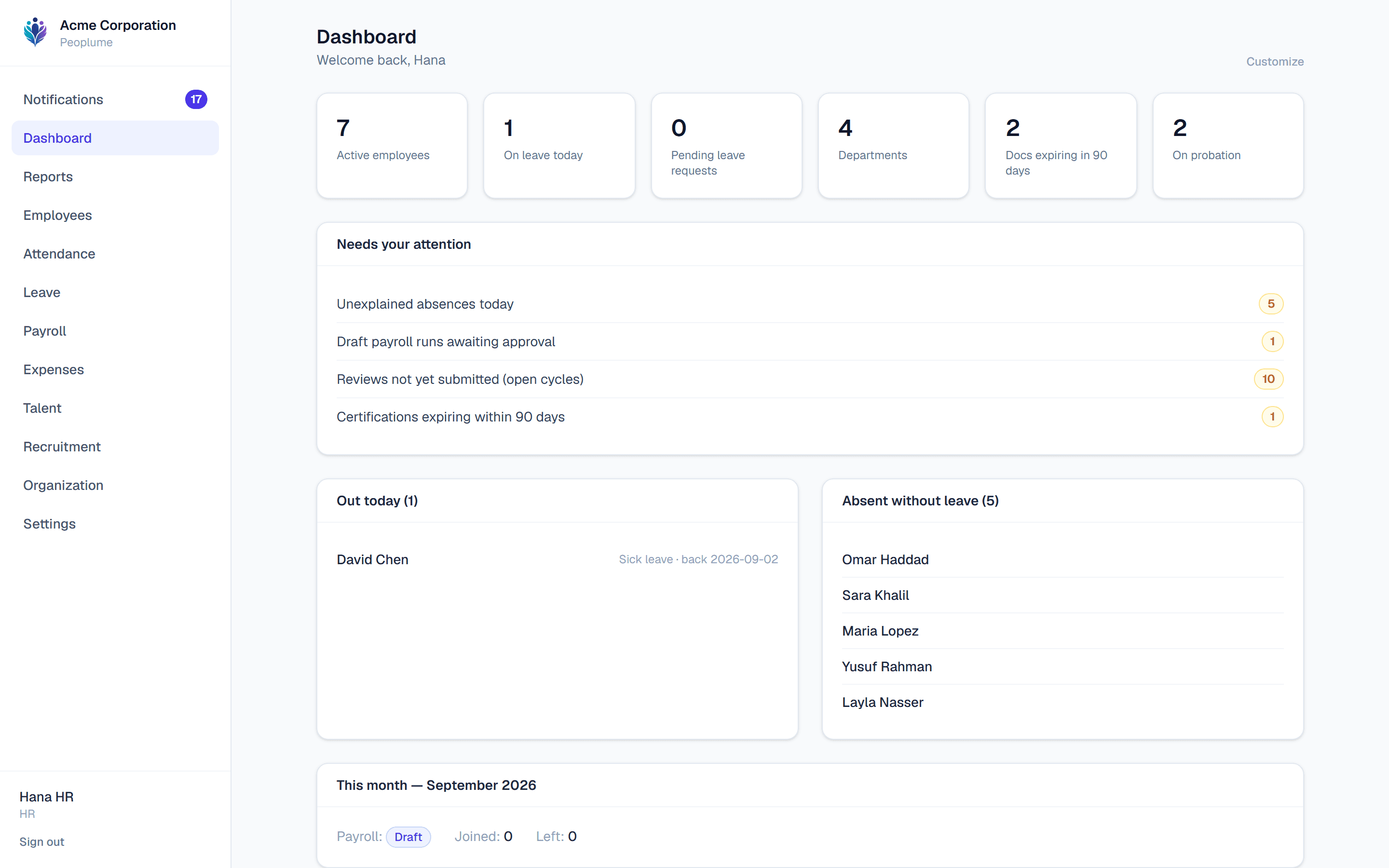This screenshot has width=1389, height=868.
Task: Sign out of the account
Action: coord(42,841)
